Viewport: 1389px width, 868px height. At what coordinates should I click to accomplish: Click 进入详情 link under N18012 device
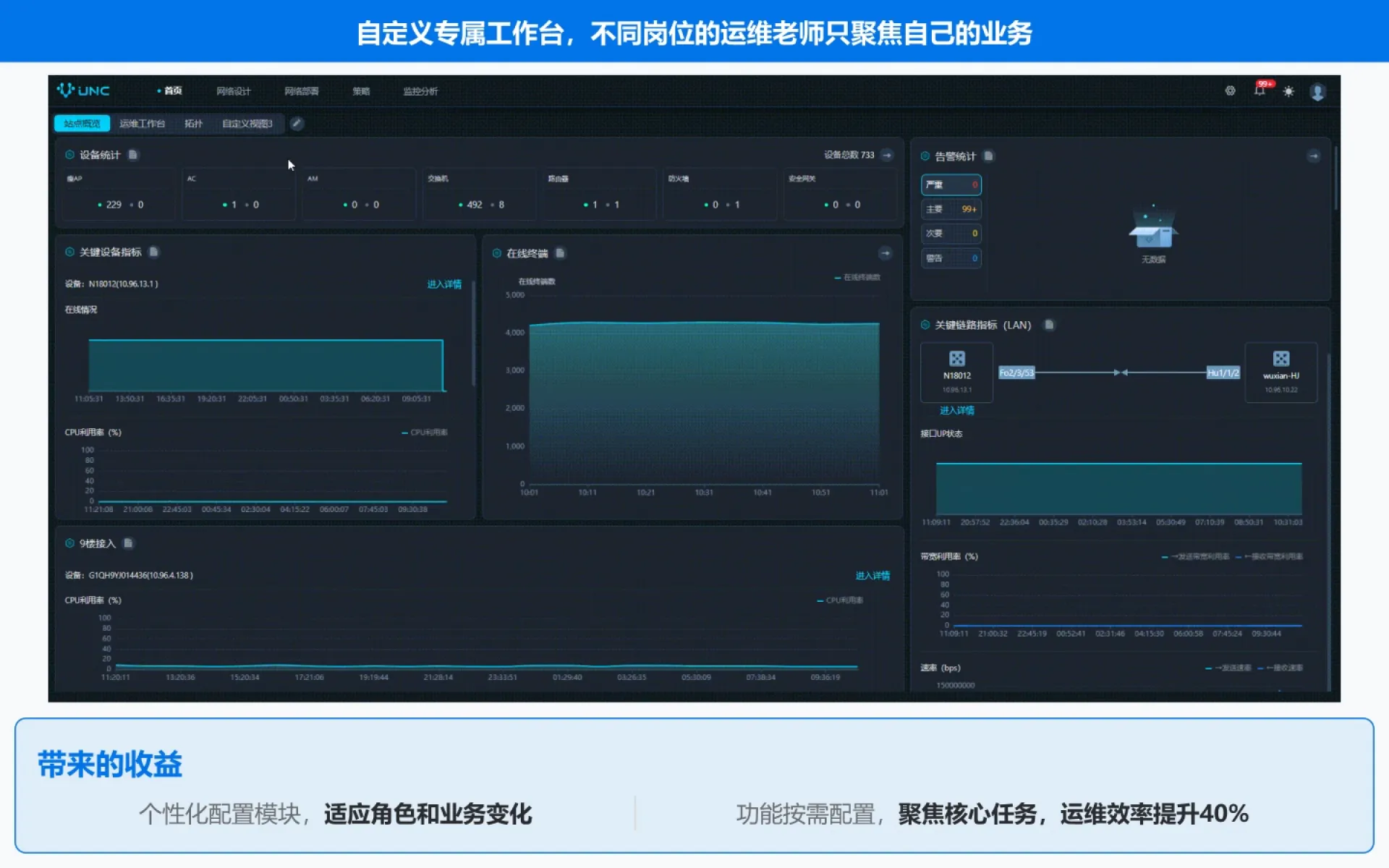[956, 410]
